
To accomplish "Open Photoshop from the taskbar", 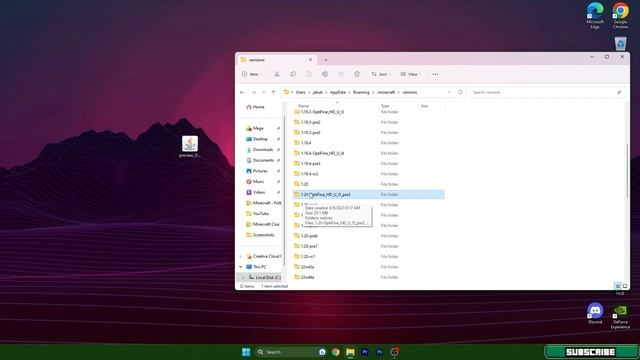I will click(x=380, y=352).
